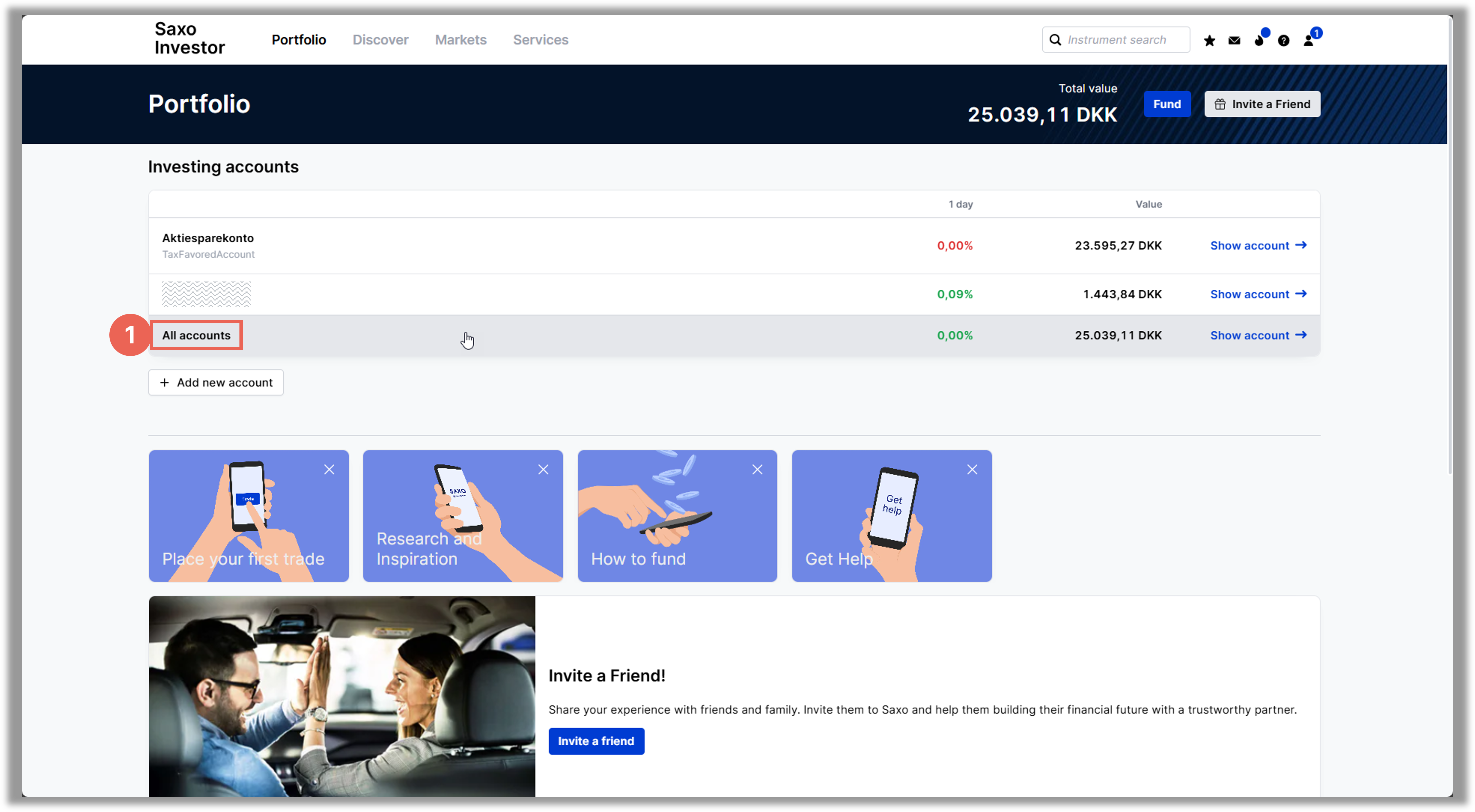Click Add new account button

coord(216,382)
